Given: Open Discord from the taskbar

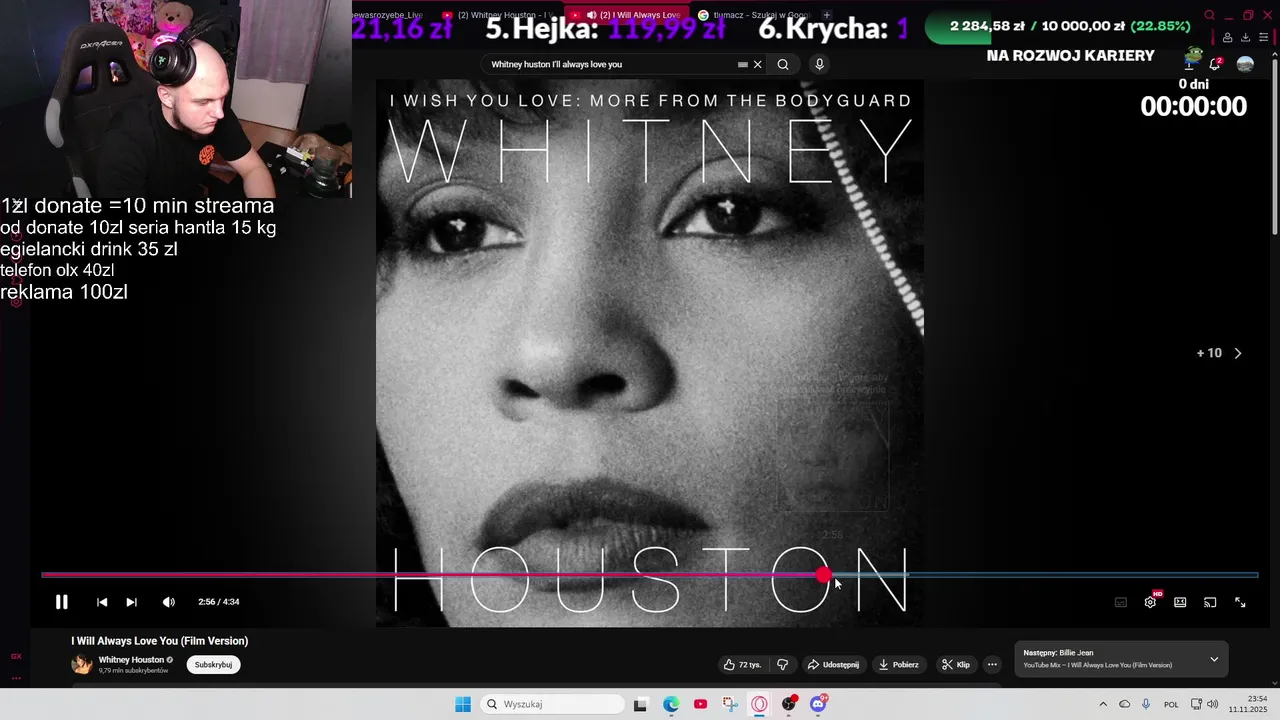Looking at the screenshot, I should pos(818,704).
